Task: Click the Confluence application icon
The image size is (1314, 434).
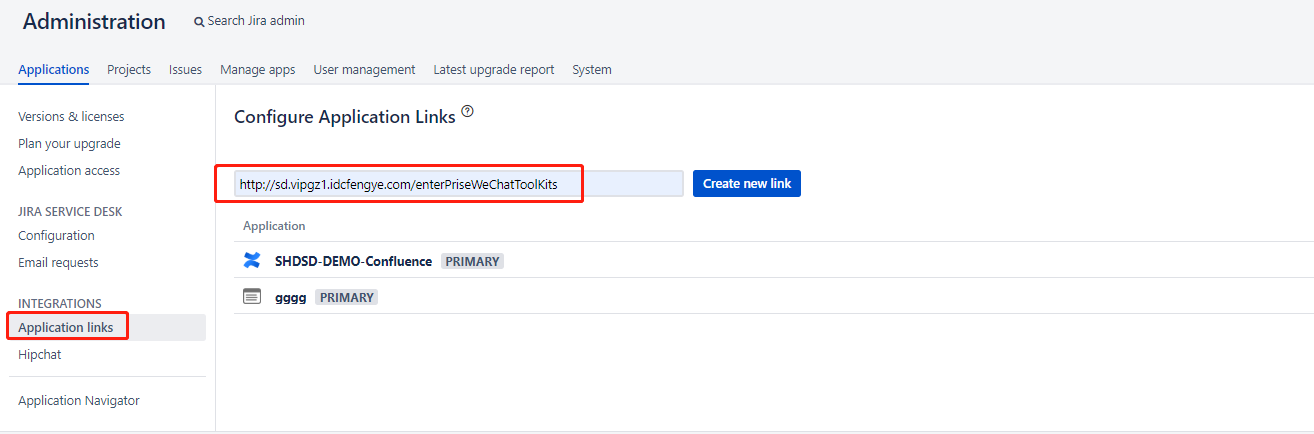Action: (x=252, y=261)
